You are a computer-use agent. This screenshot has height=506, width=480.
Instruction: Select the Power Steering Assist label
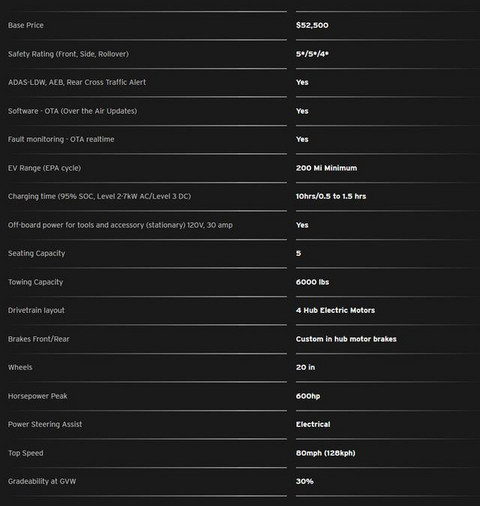45,424
